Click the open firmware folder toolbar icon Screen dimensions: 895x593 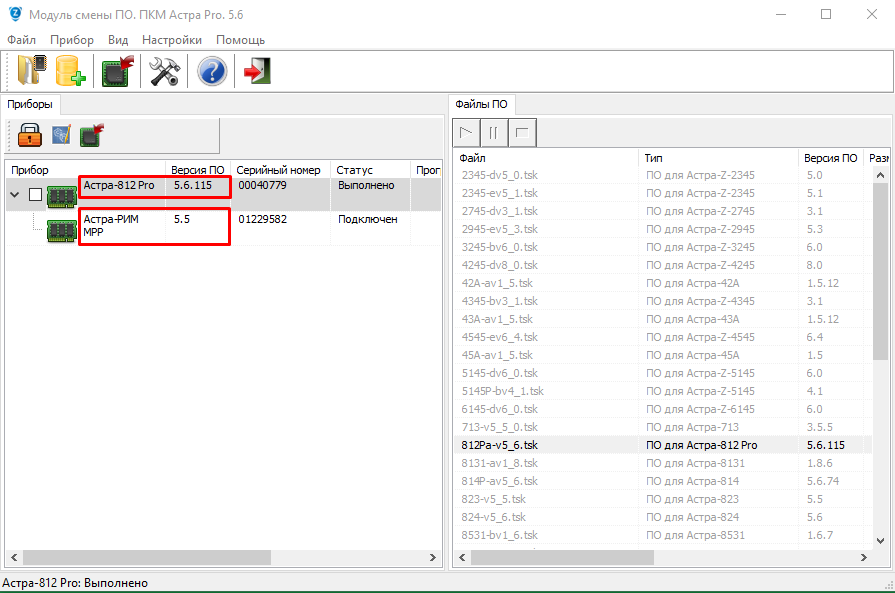[32, 71]
